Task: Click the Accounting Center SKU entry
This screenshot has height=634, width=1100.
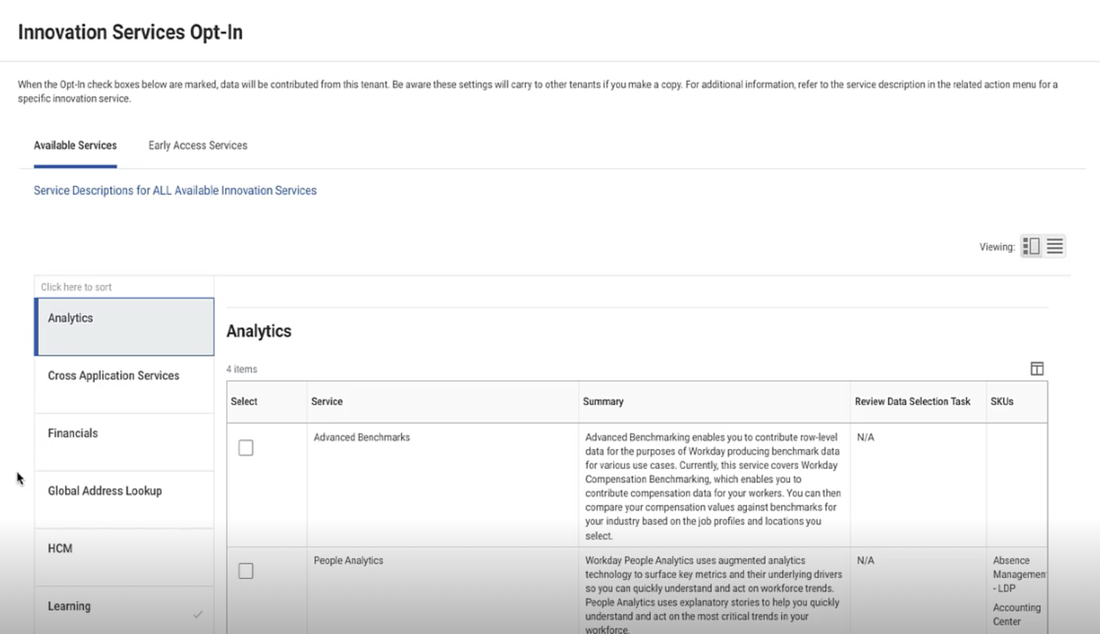Action: (x=1017, y=614)
